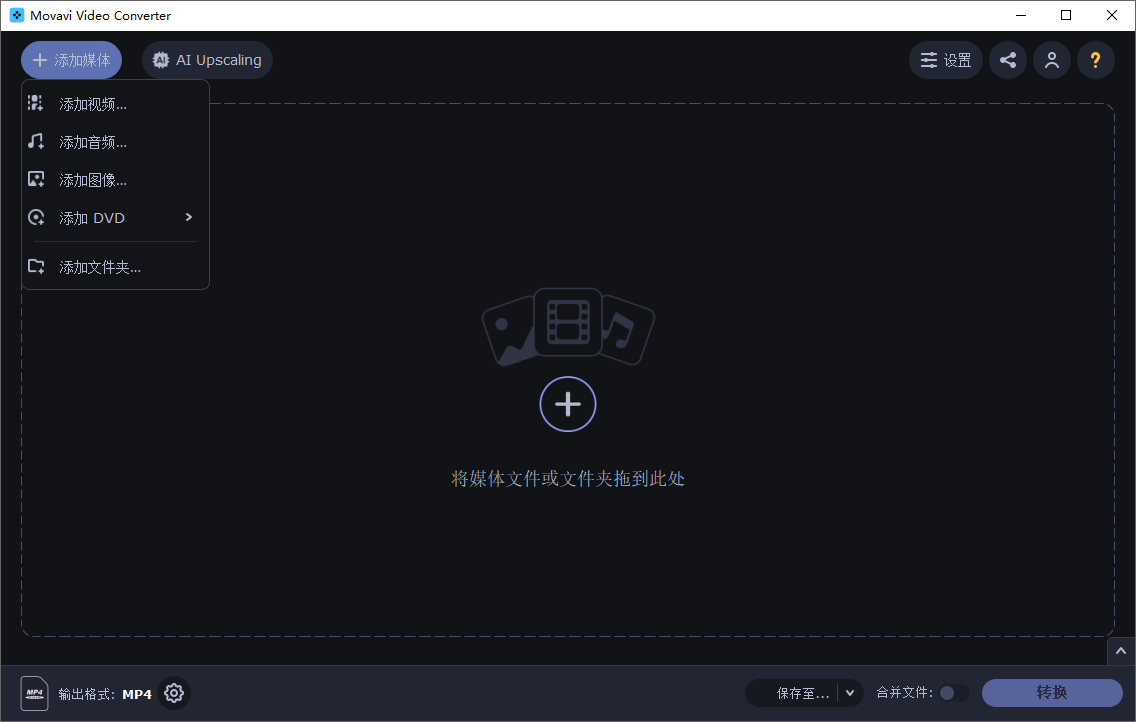The width and height of the screenshot is (1136, 722).
Task: Close the Movavi Video Converter window
Action: coord(1112,15)
